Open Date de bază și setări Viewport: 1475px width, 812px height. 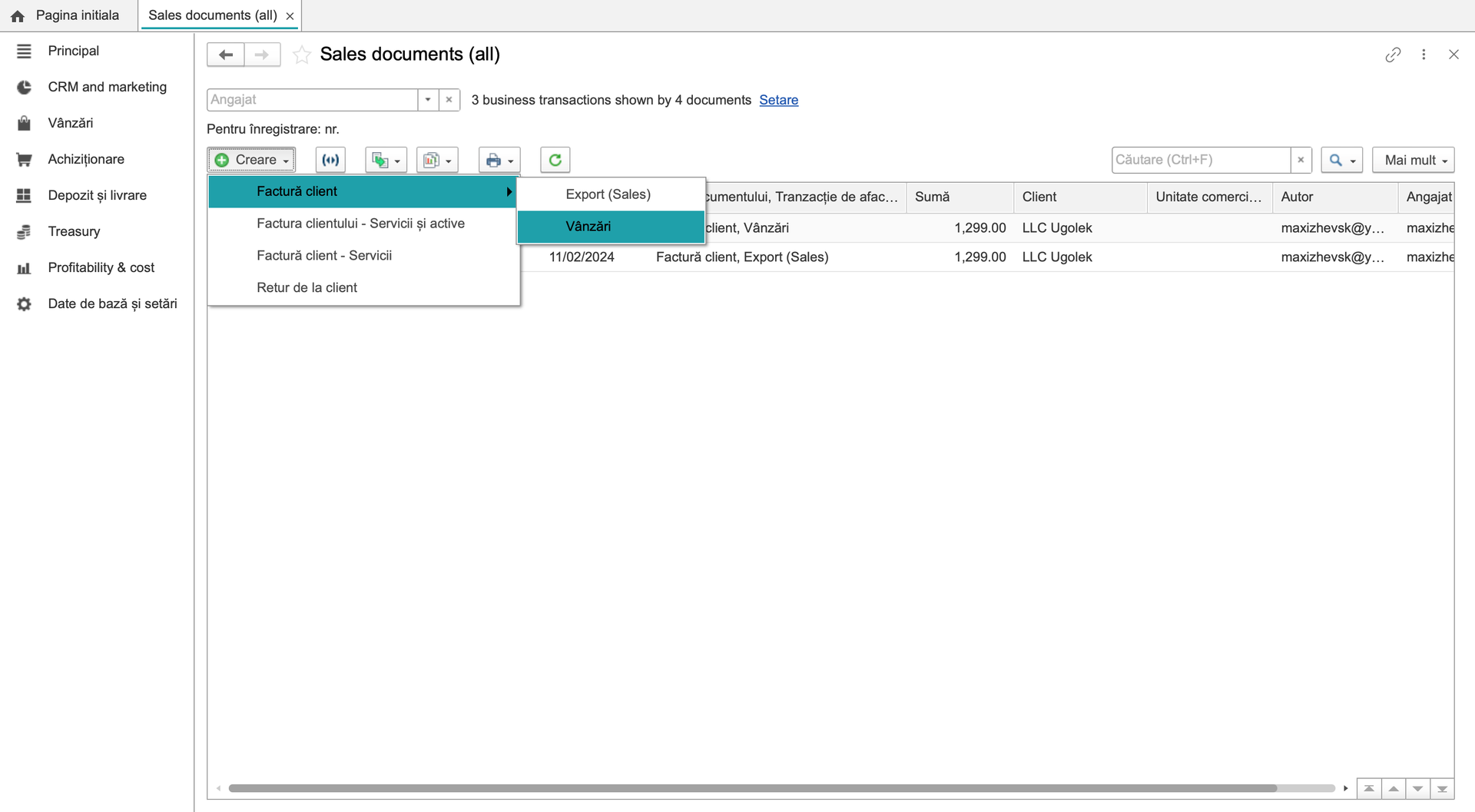pos(112,303)
